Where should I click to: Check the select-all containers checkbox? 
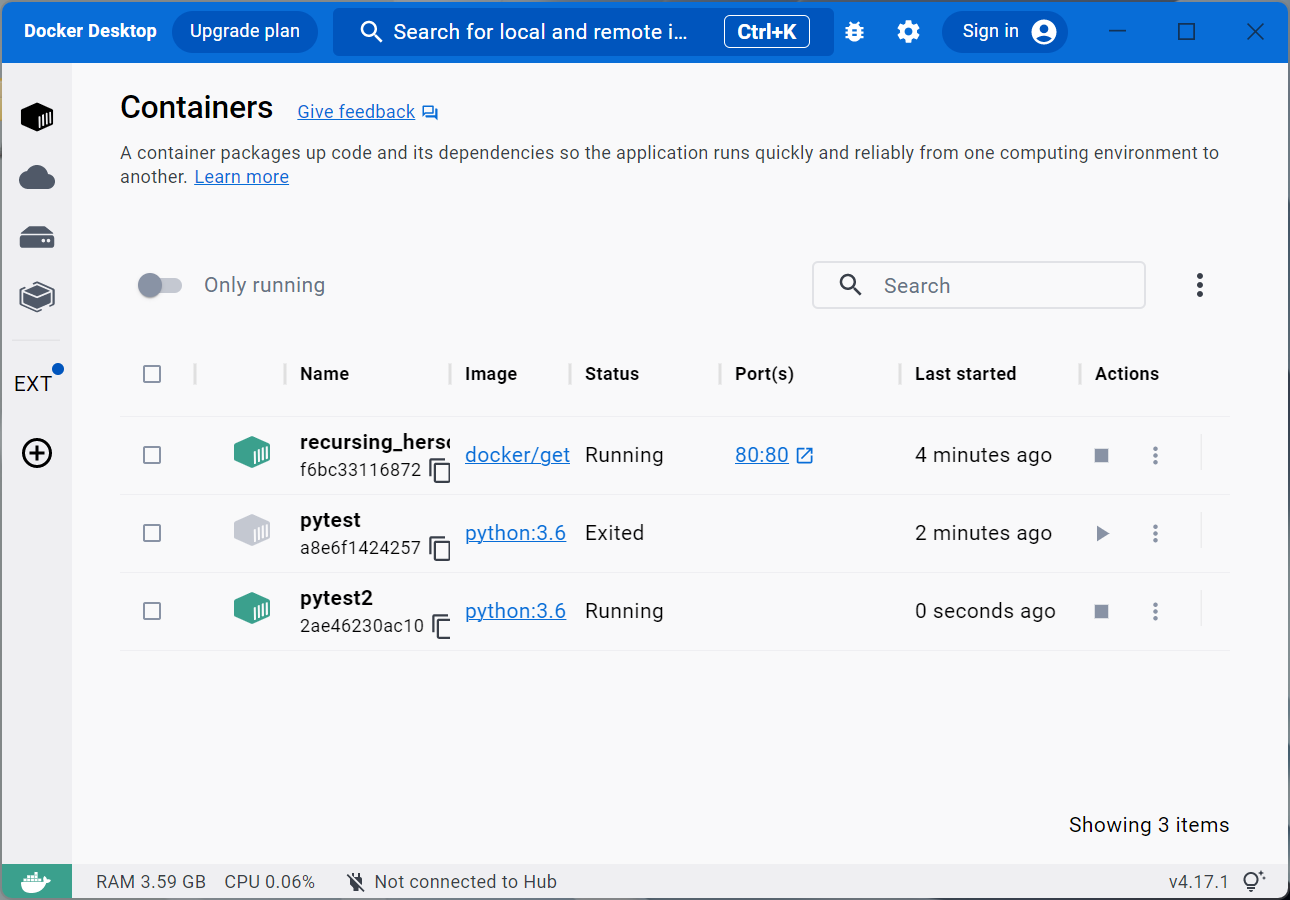(152, 374)
